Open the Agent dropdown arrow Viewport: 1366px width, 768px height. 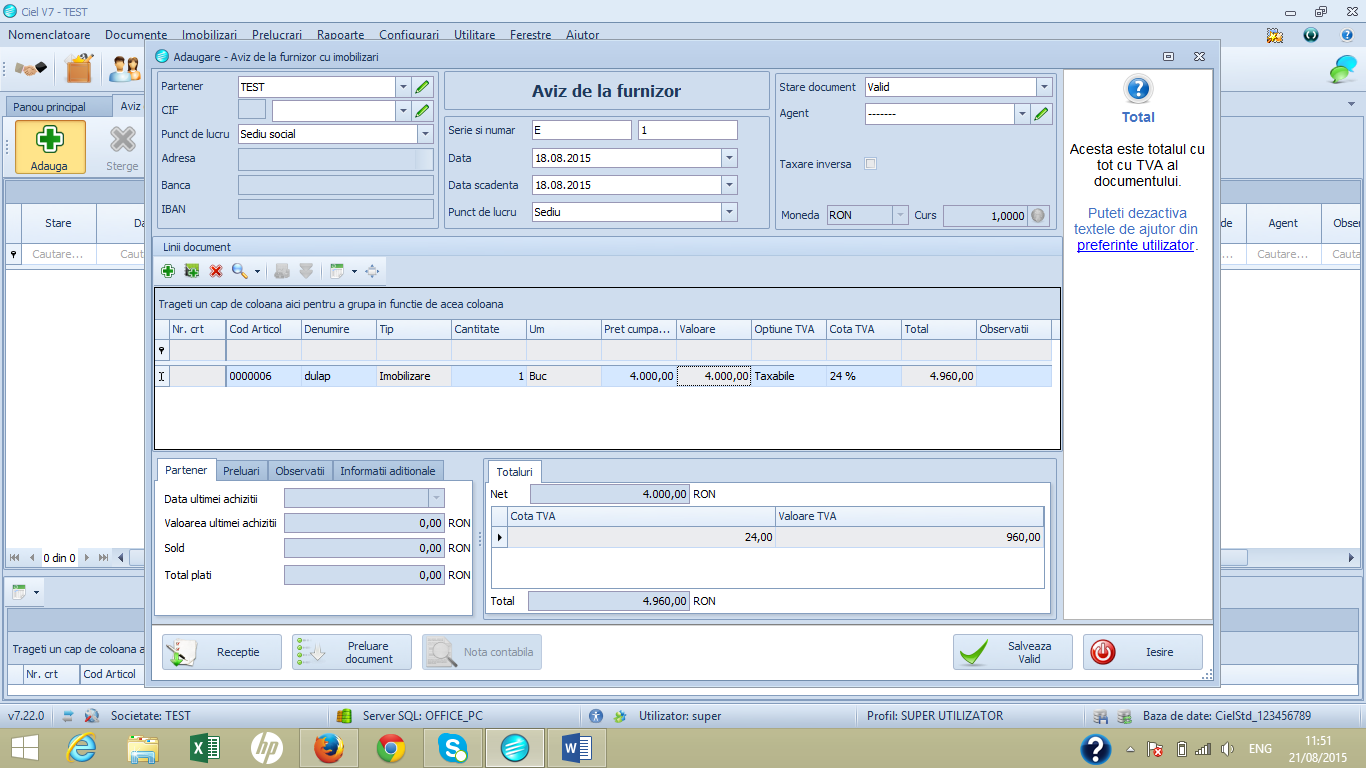[x=1022, y=114]
